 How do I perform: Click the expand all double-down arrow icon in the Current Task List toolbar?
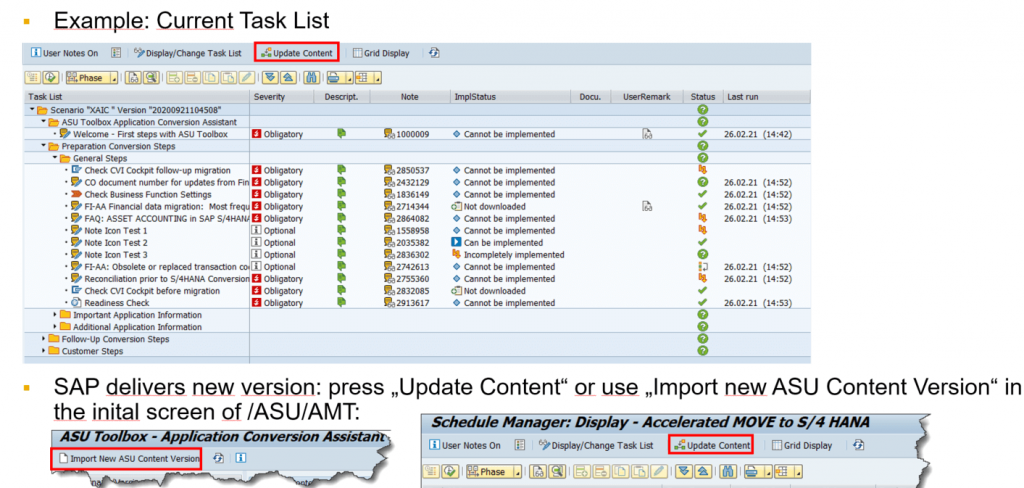tap(269, 78)
